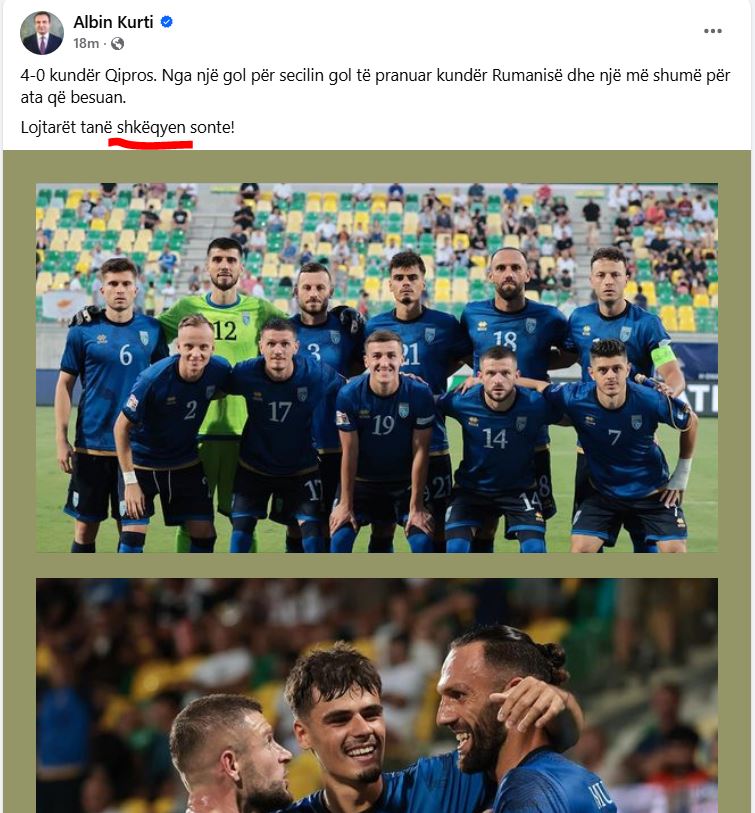Click the Cyprus flag in the stands
The width and height of the screenshot is (755, 813).
[65, 305]
